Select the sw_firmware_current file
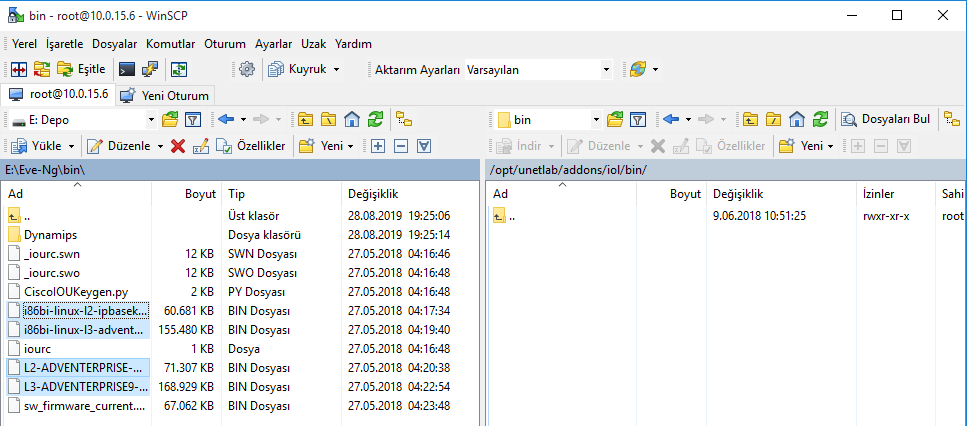The width and height of the screenshot is (967, 426). pyautogui.click(x=84, y=406)
